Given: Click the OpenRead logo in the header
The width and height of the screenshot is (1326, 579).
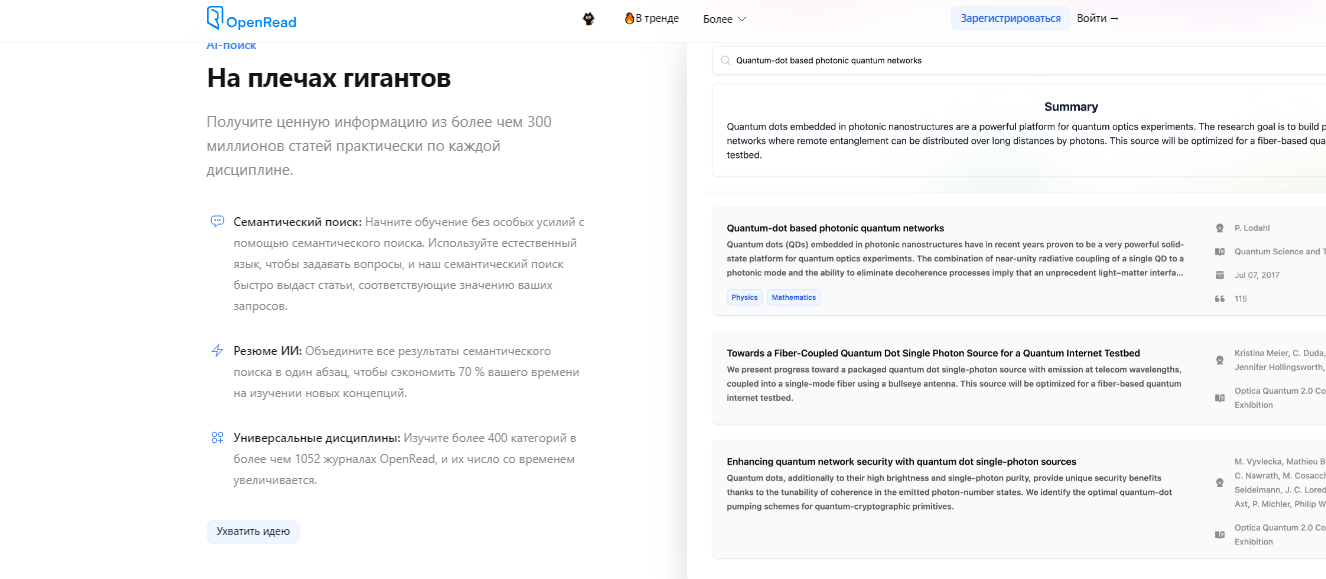Looking at the screenshot, I should point(251,19).
